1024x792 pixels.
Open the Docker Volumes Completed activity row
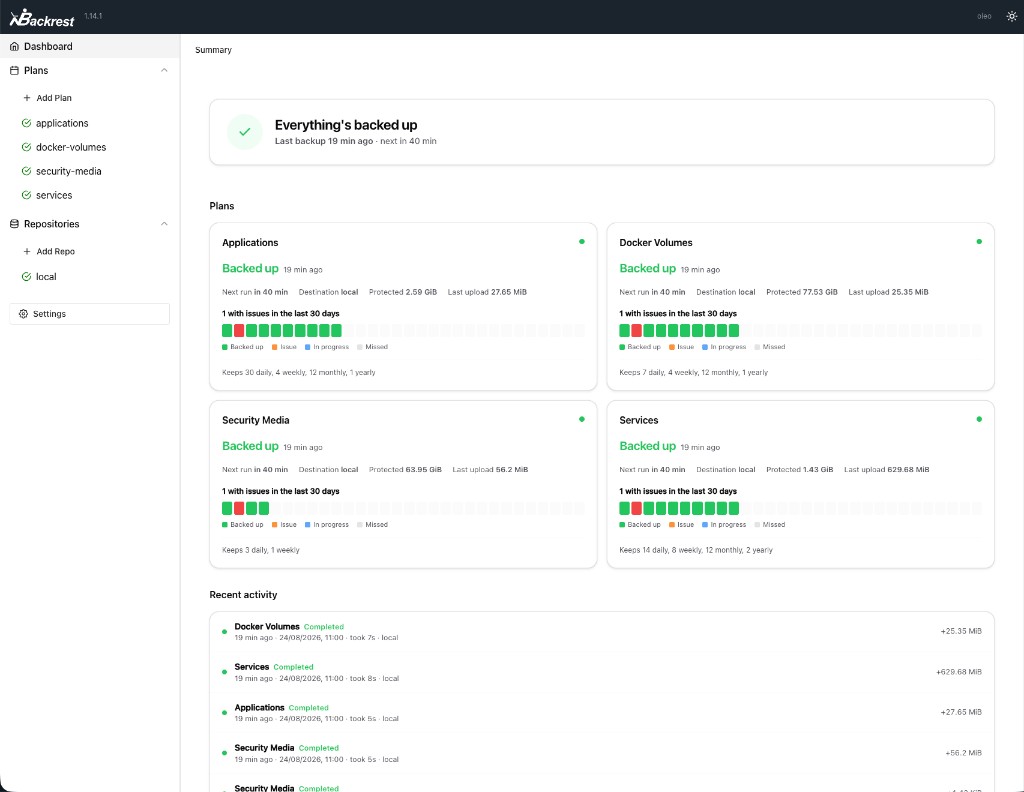601,631
